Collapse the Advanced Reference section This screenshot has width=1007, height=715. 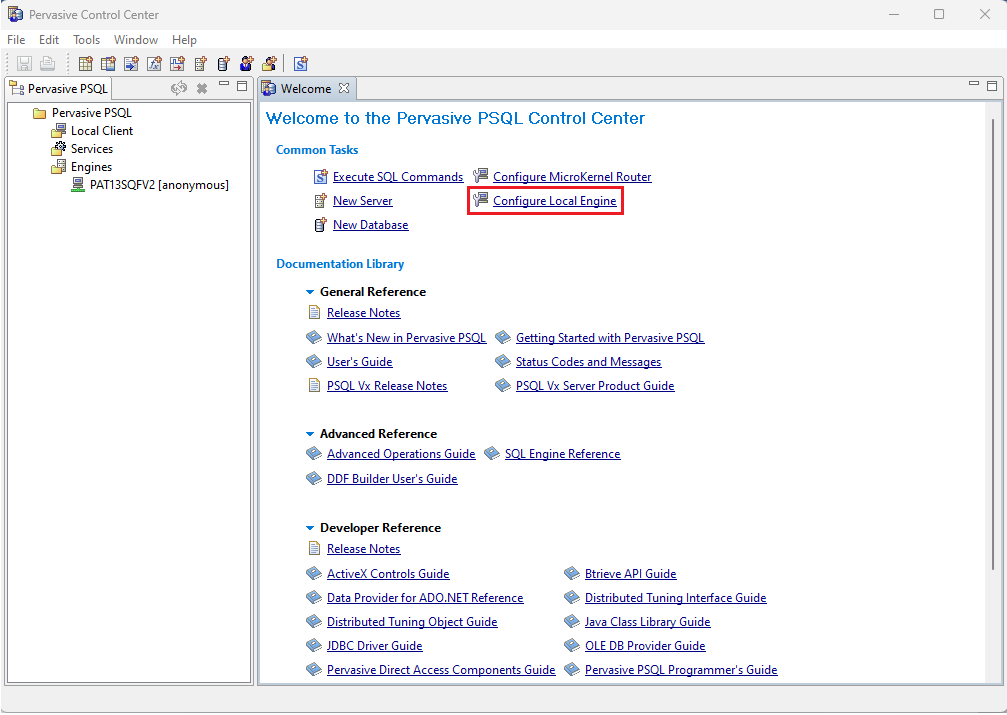(x=310, y=434)
